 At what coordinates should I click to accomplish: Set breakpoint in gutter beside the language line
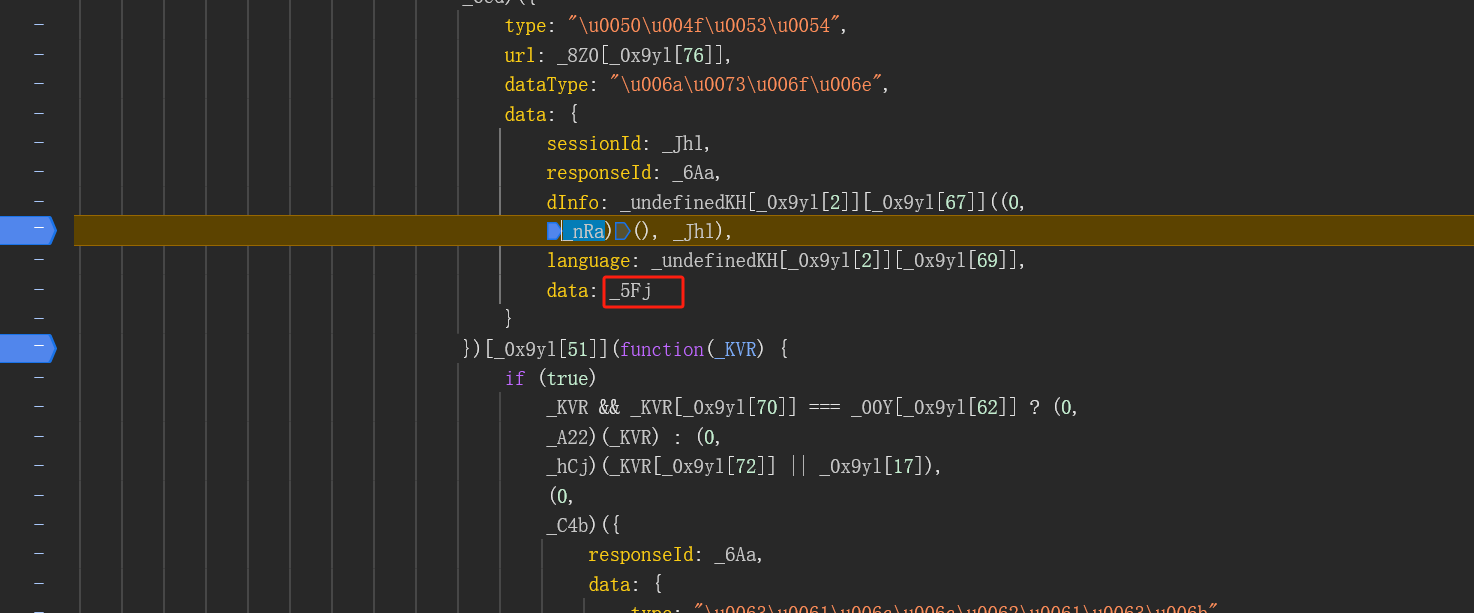[x=39, y=260]
